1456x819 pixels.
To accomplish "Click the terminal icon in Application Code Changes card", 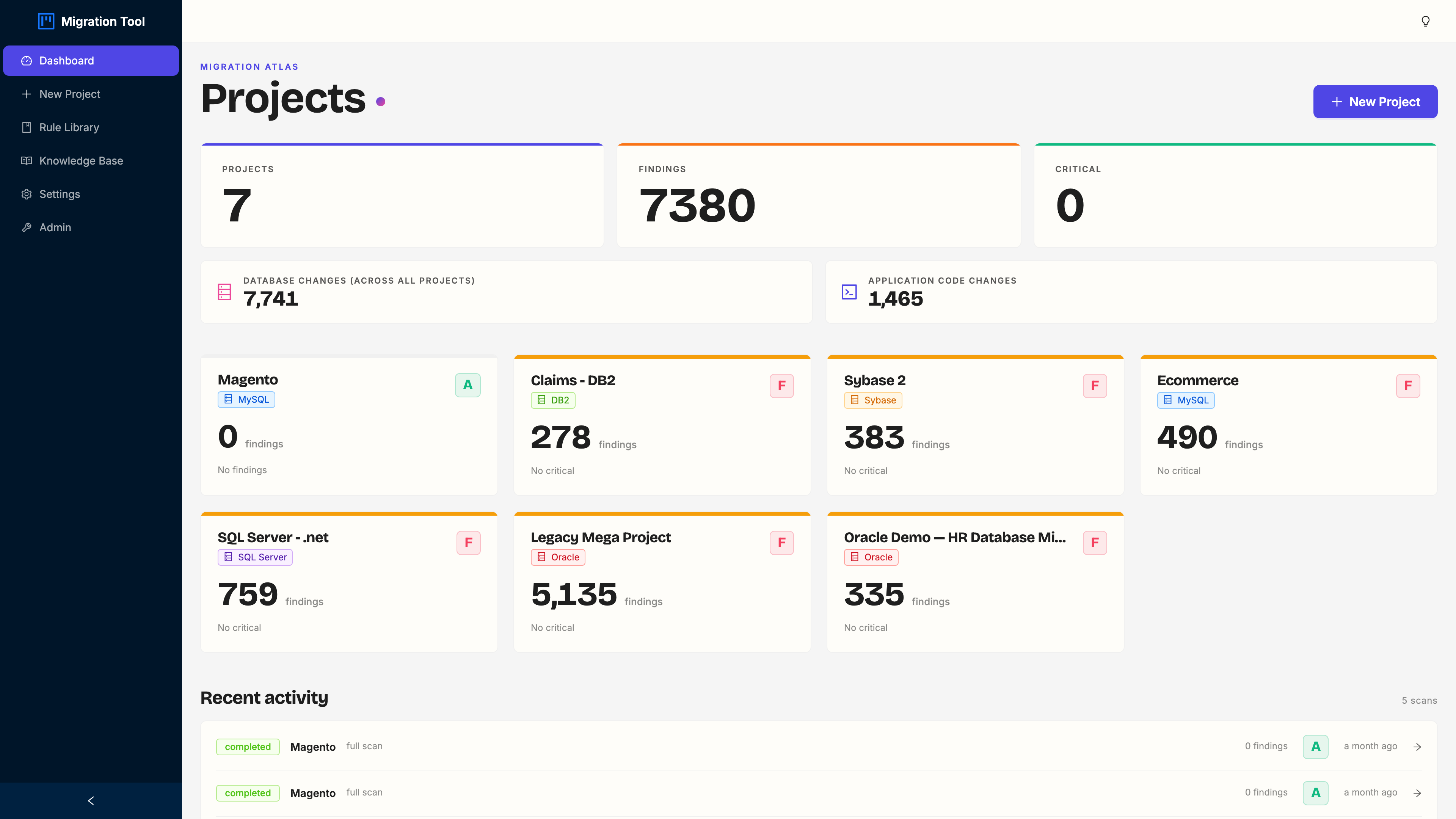I will [x=849, y=292].
